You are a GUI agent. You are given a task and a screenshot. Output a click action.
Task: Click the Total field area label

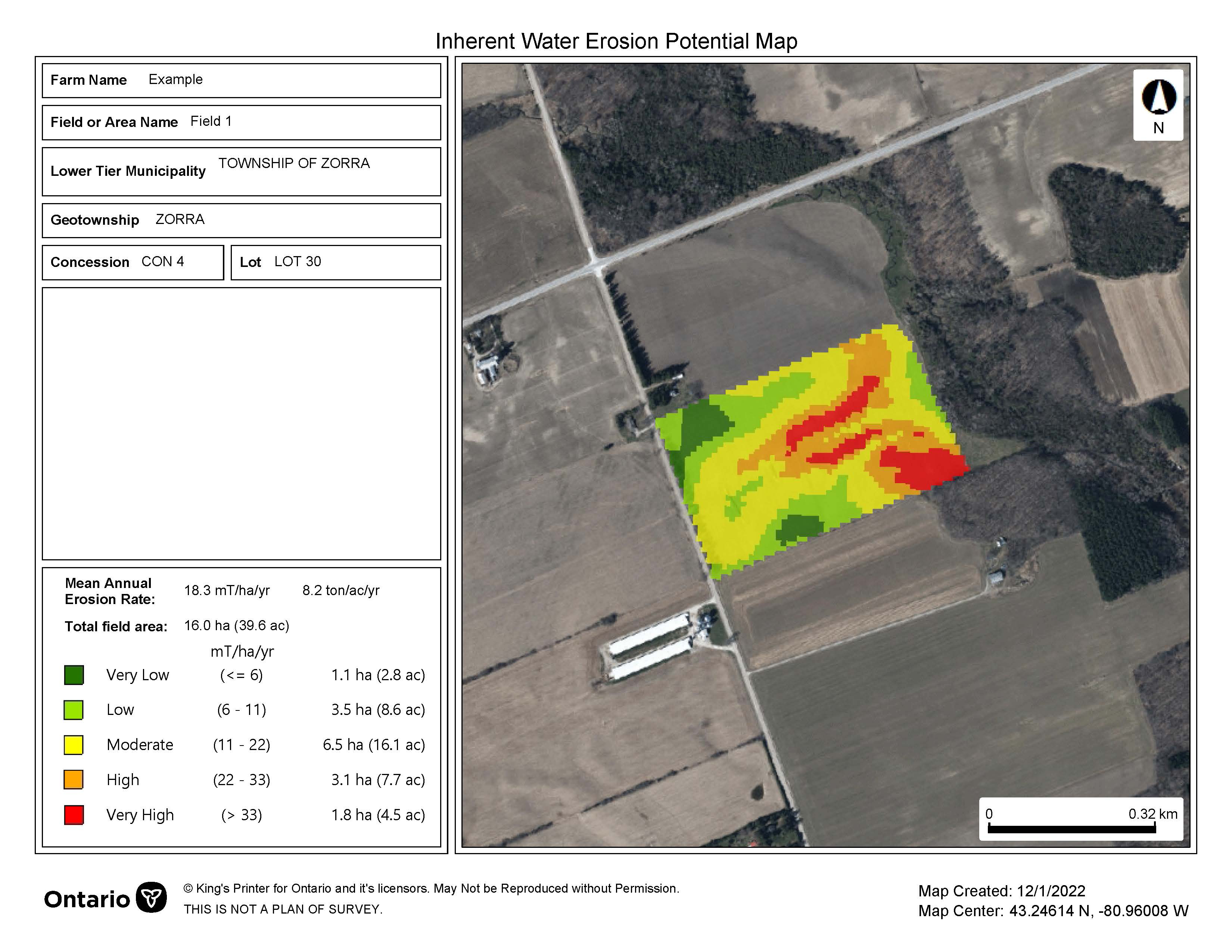pyautogui.click(x=116, y=626)
